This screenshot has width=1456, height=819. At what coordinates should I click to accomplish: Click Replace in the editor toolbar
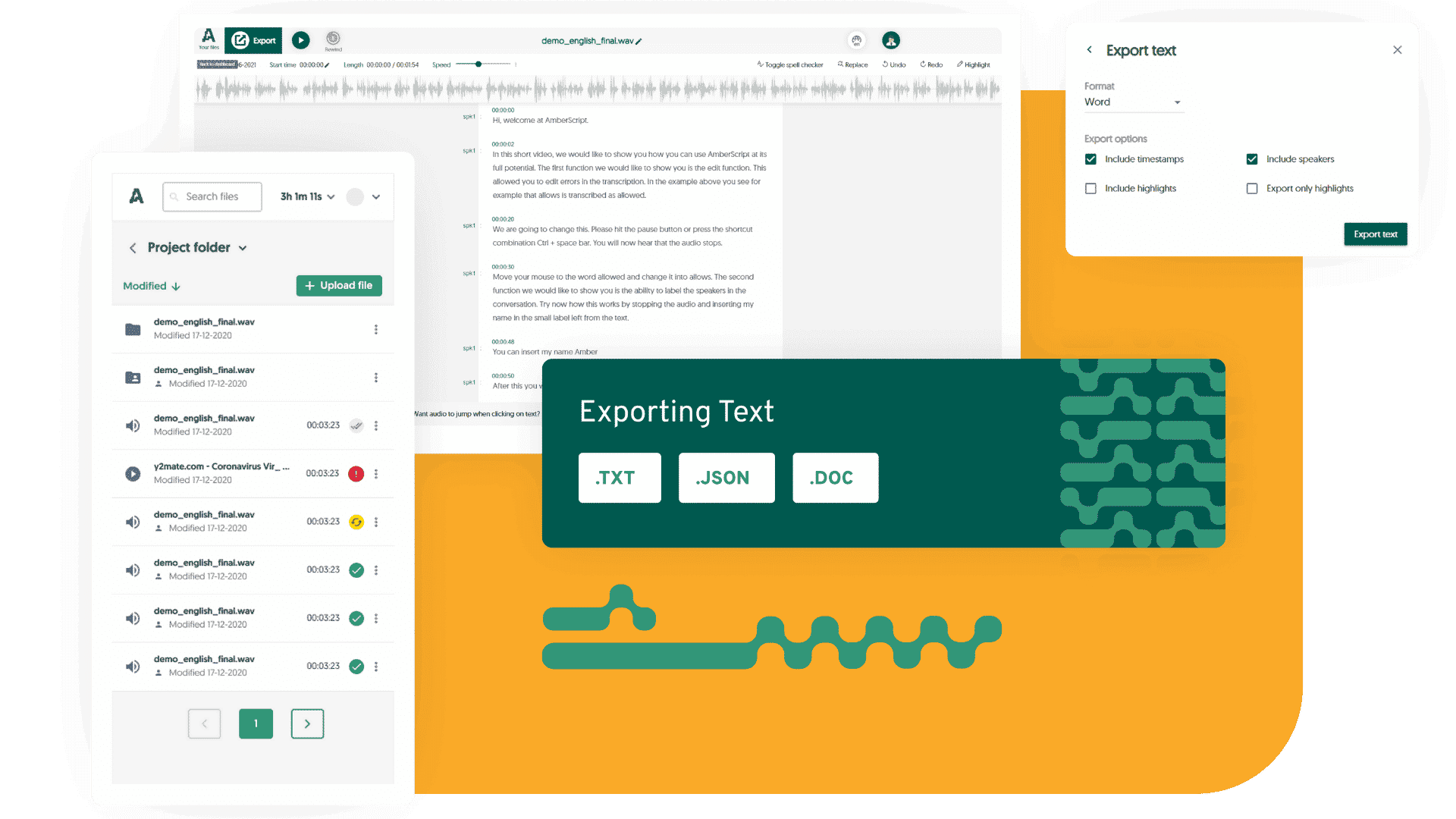click(x=852, y=64)
